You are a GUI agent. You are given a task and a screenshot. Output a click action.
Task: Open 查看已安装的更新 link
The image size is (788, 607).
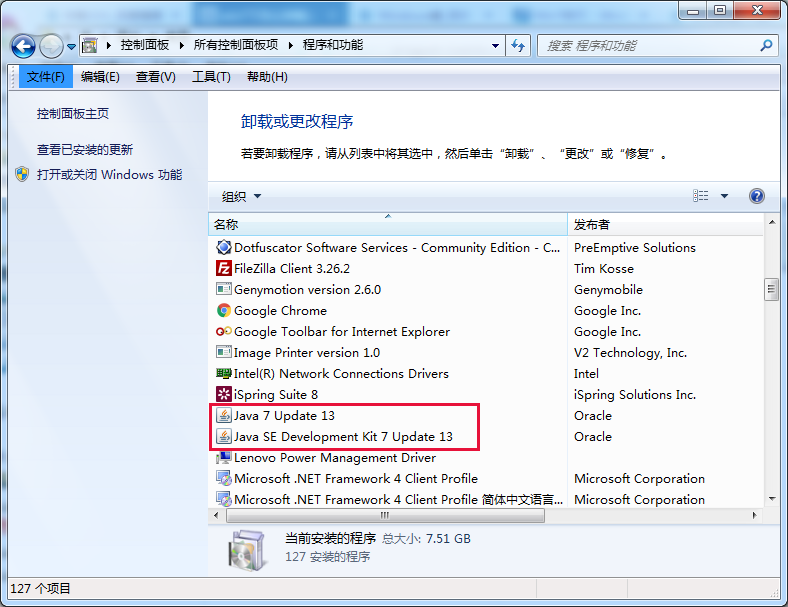84,149
